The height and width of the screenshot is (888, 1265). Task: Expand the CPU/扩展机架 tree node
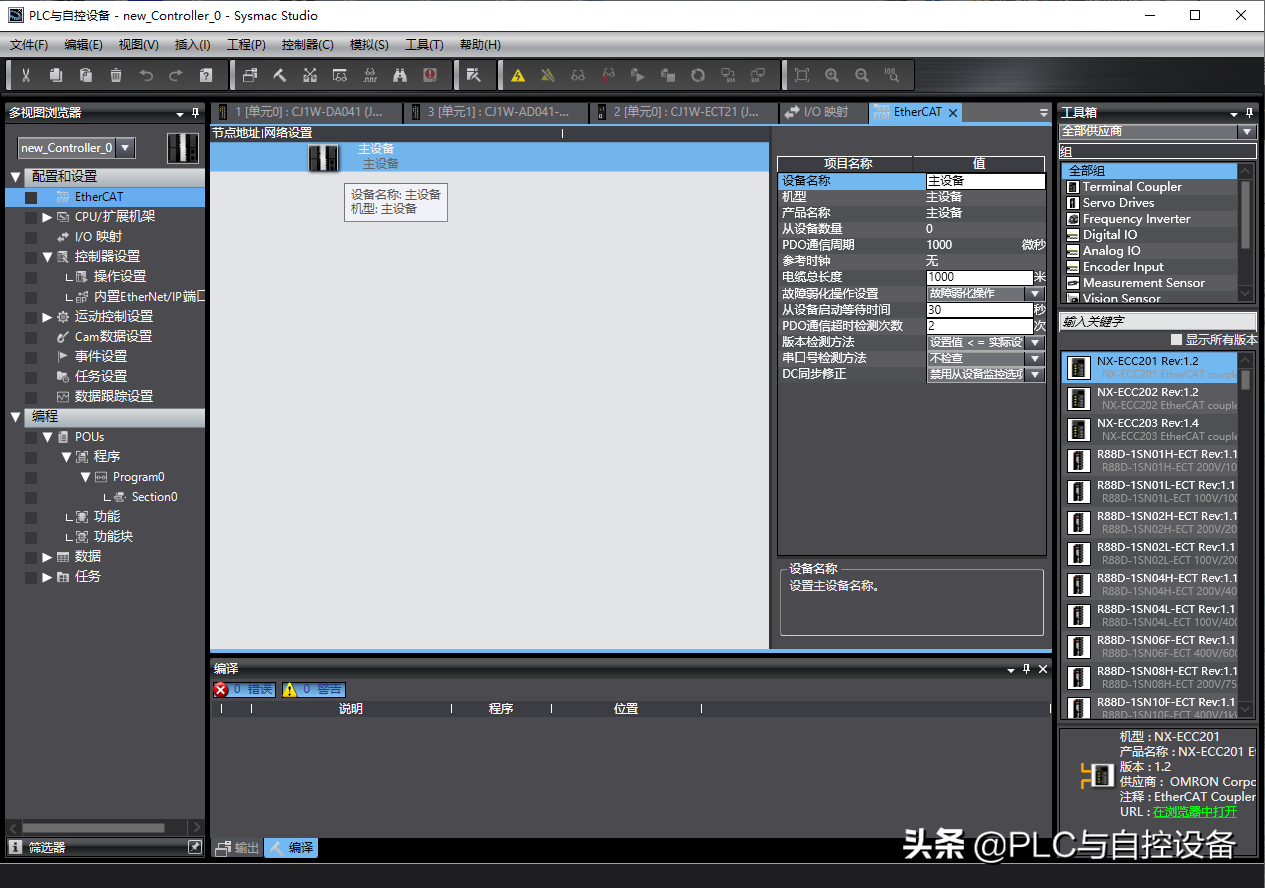point(47,217)
